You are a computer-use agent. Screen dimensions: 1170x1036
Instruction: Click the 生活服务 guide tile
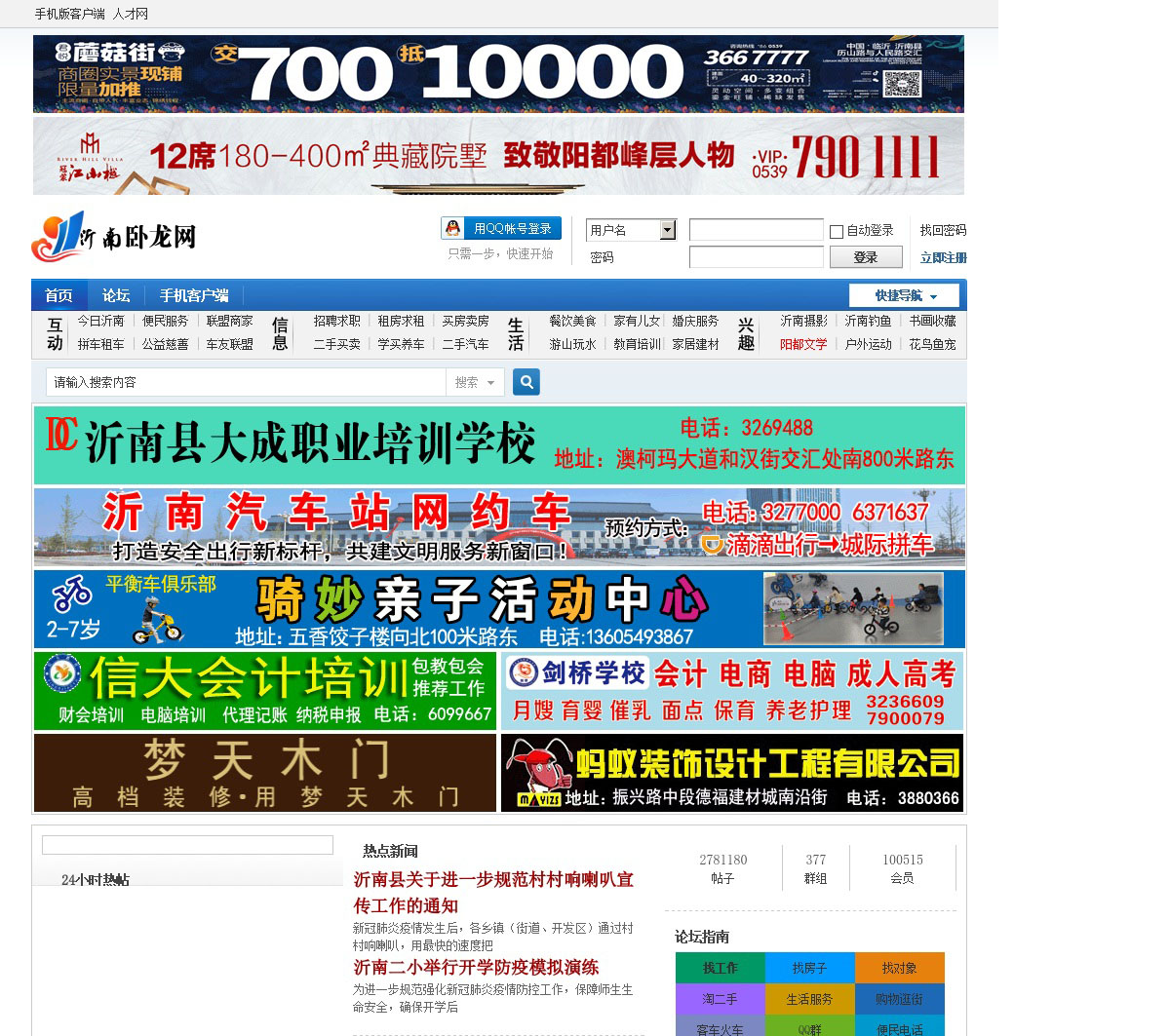tap(810, 999)
